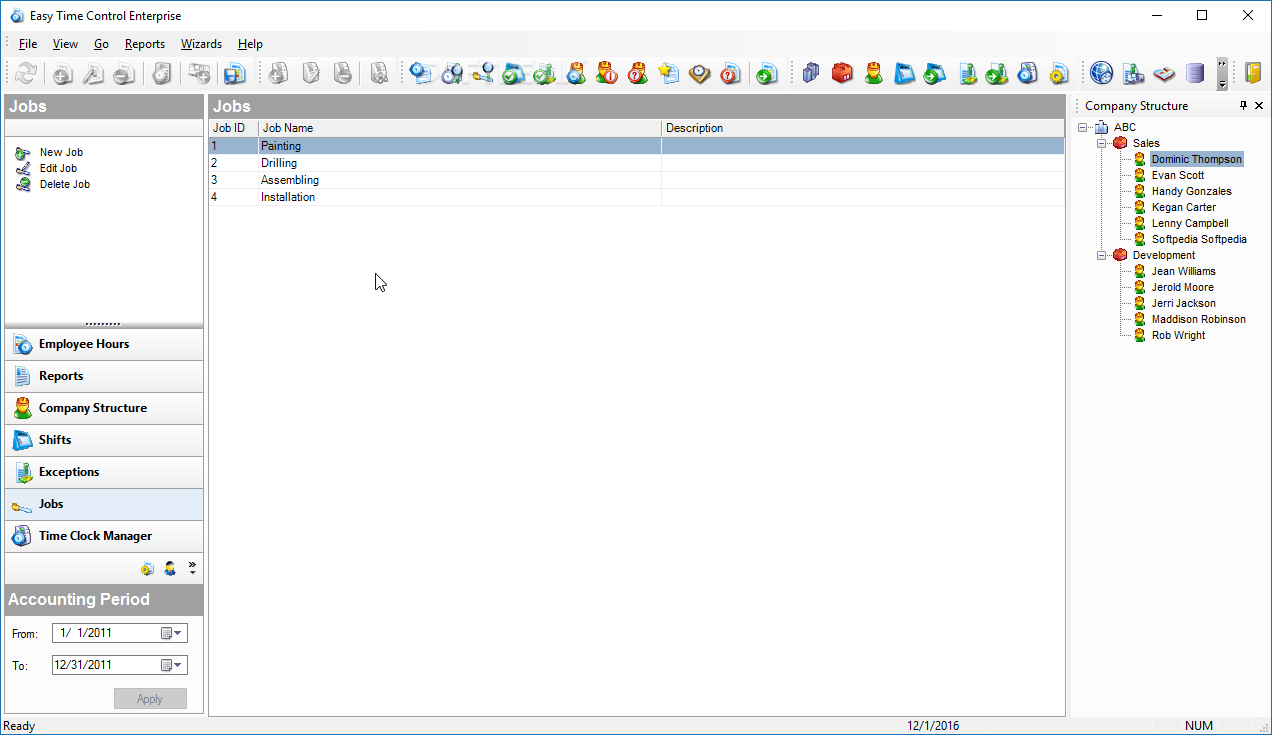Screen dimensions: 1272x735
Task: Open the Reports menu
Action: coord(145,44)
